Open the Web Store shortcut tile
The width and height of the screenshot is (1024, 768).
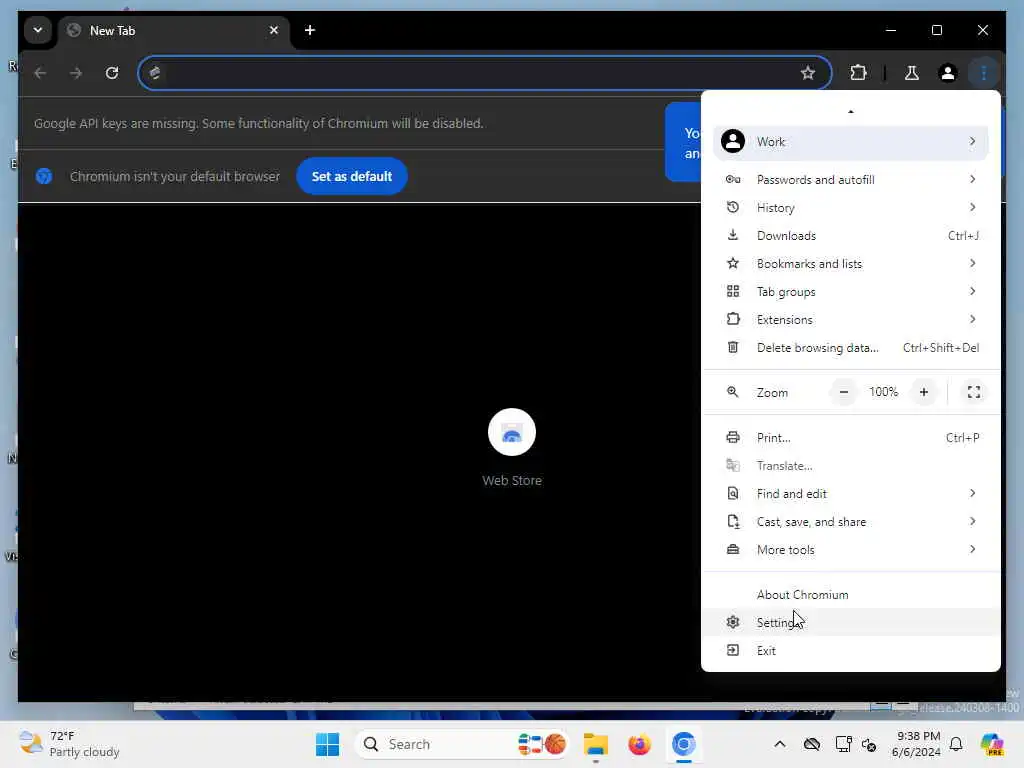511,447
